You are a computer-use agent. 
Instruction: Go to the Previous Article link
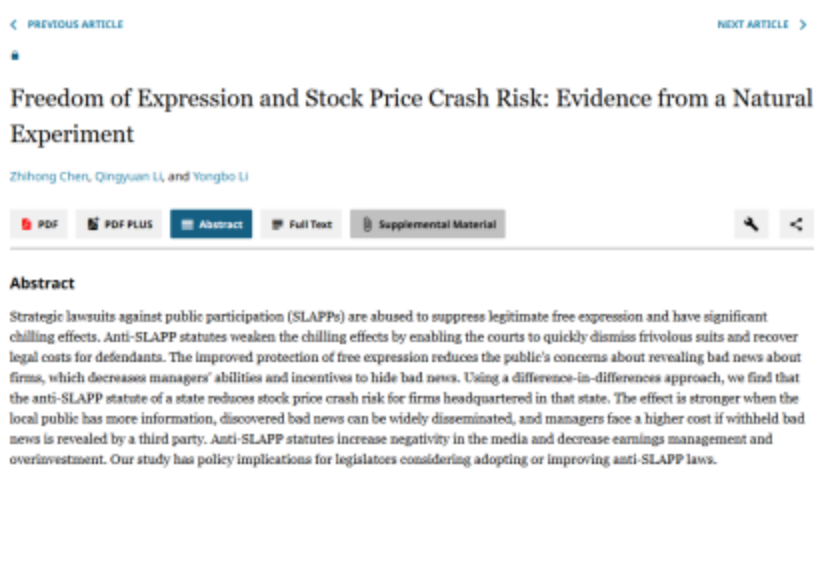tap(75, 25)
